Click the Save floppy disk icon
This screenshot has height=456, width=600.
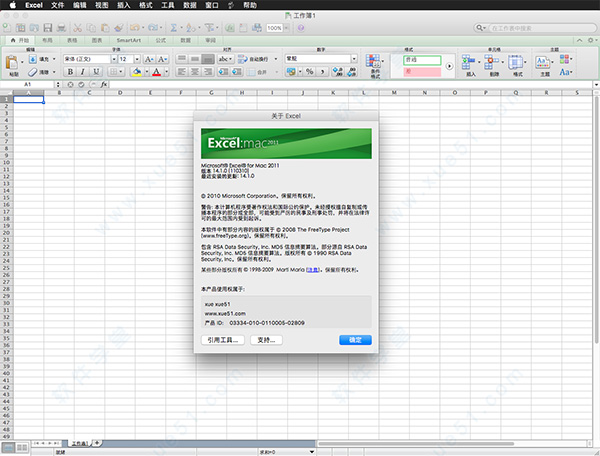point(48,28)
